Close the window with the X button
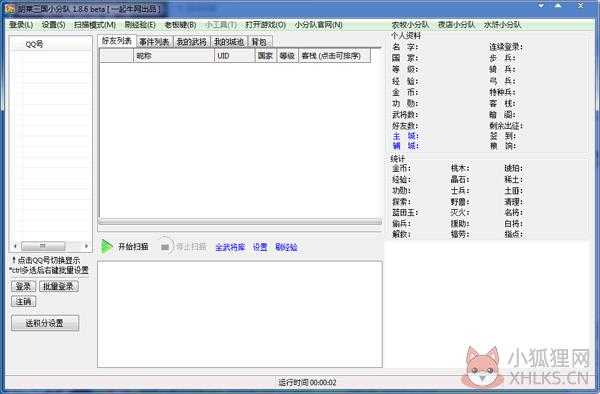The image size is (600, 394). [x=580, y=6]
